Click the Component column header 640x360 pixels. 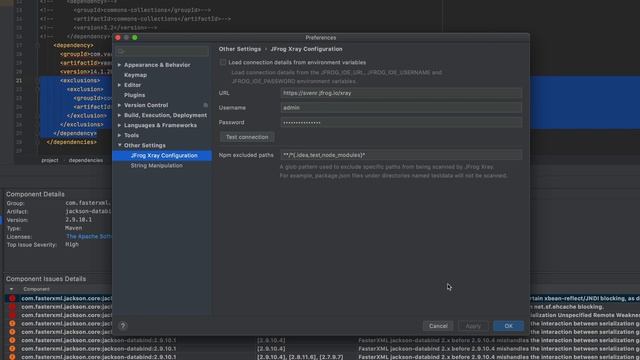point(36,289)
